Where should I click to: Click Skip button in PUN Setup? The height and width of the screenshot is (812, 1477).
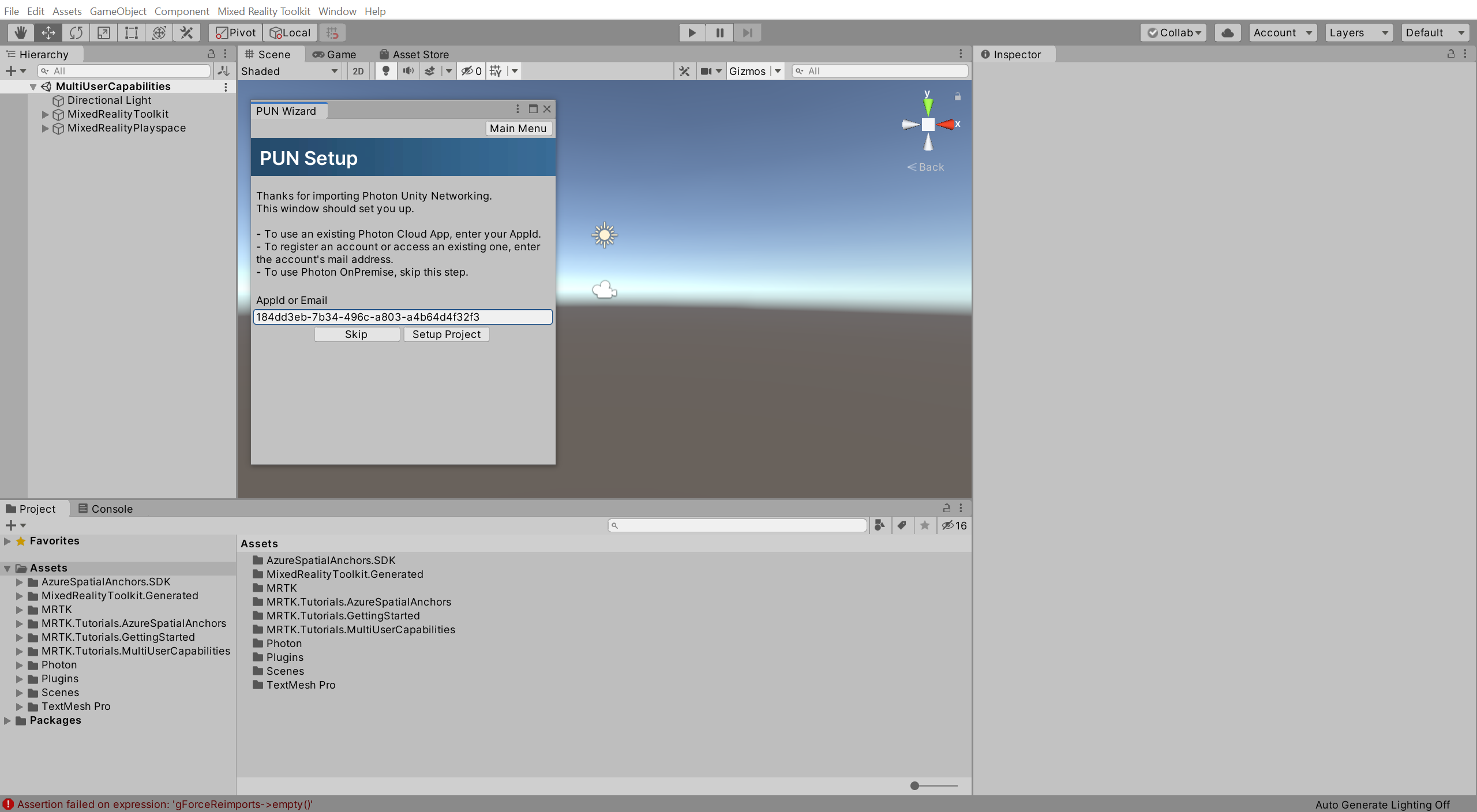tap(357, 333)
